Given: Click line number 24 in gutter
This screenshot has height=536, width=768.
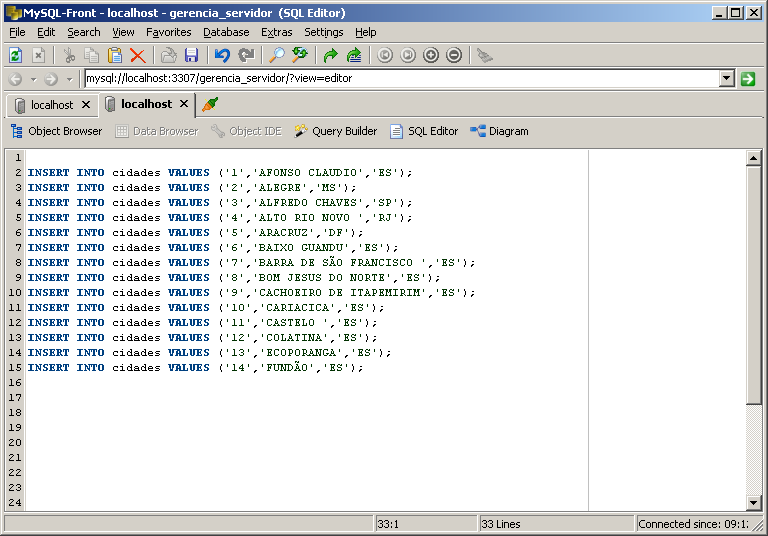Looking at the screenshot, I should click(x=15, y=503).
